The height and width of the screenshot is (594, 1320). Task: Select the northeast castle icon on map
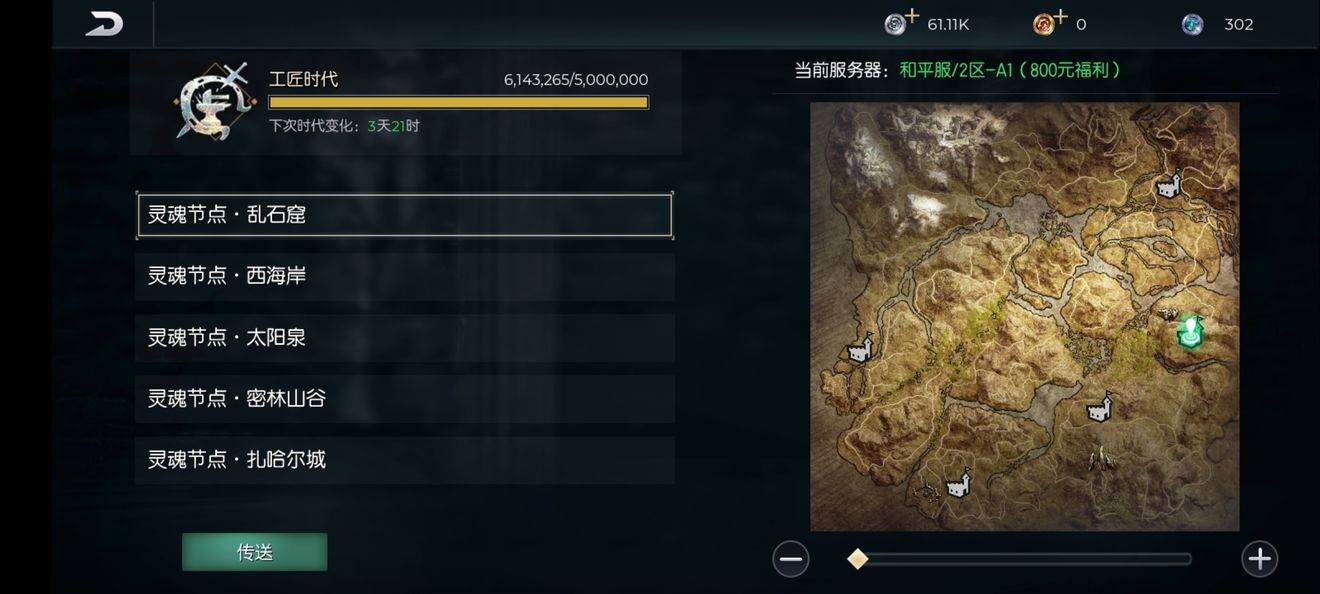click(1168, 186)
